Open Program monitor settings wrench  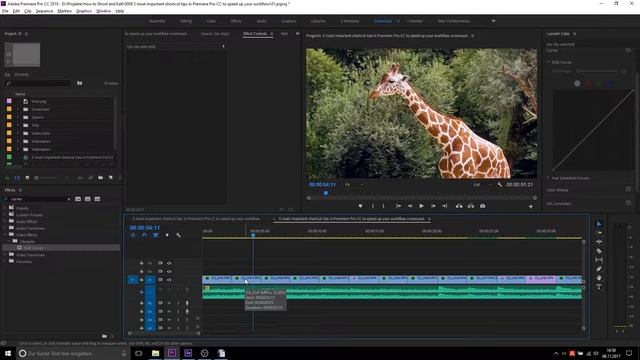500,185
